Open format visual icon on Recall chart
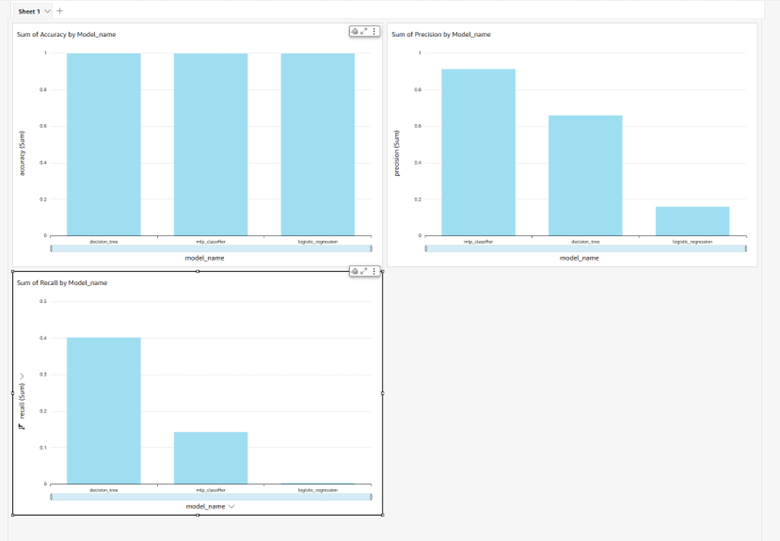Screen dimensions: 780x541 coord(354,271)
